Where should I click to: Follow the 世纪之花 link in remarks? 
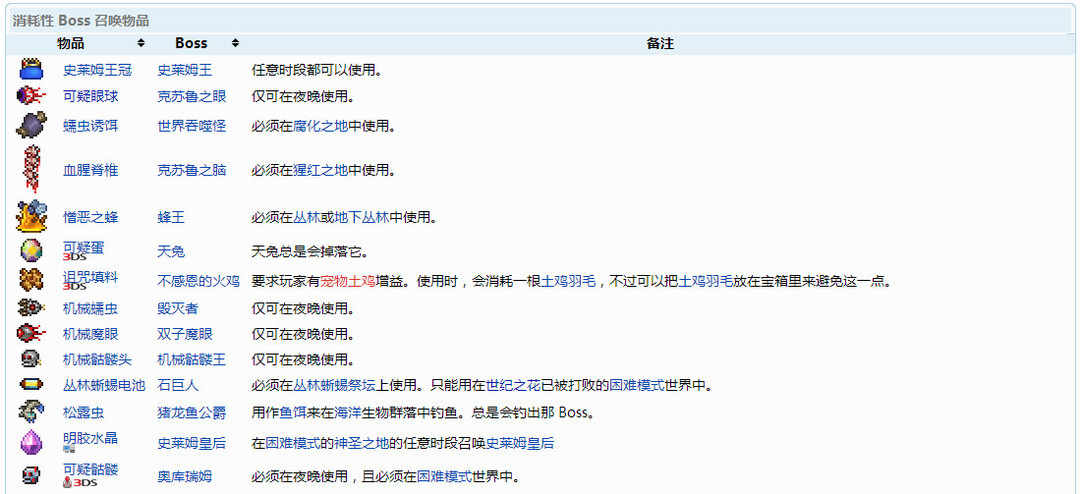(513, 385)
